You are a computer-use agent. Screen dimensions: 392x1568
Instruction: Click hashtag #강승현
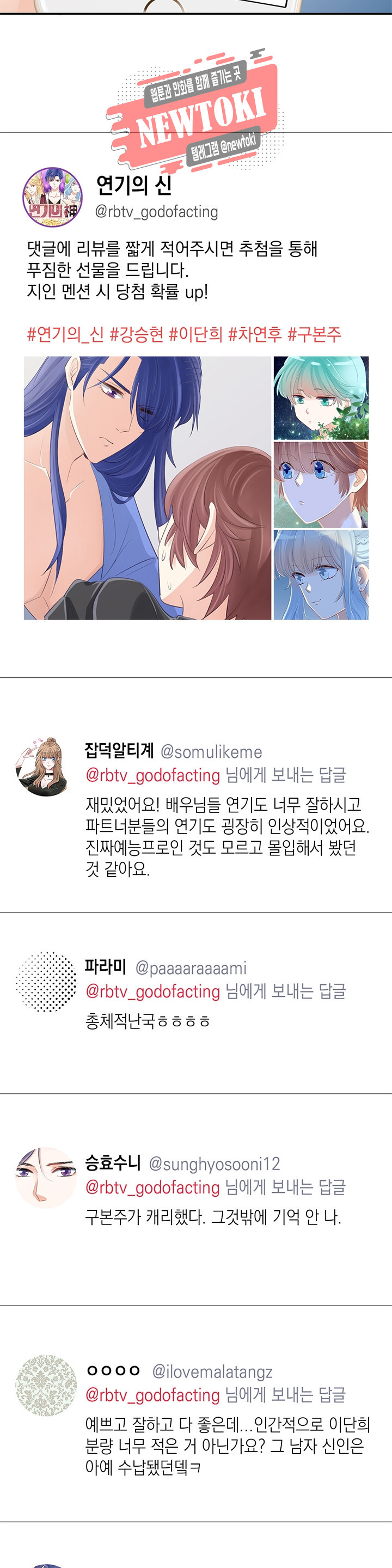[x=136, y=334]
